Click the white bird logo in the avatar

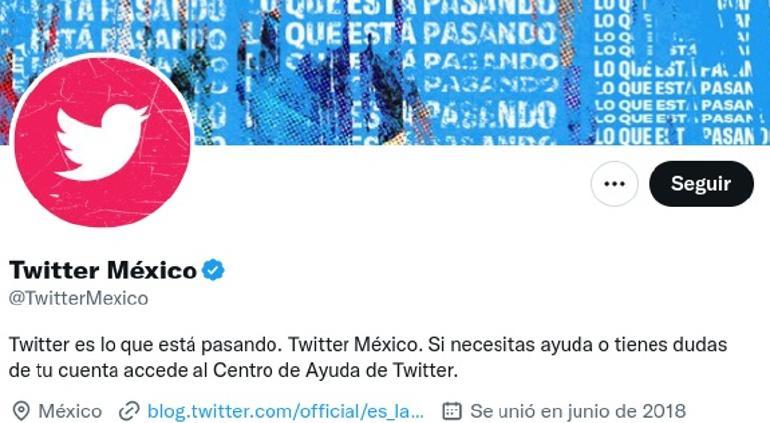point(102,142)
